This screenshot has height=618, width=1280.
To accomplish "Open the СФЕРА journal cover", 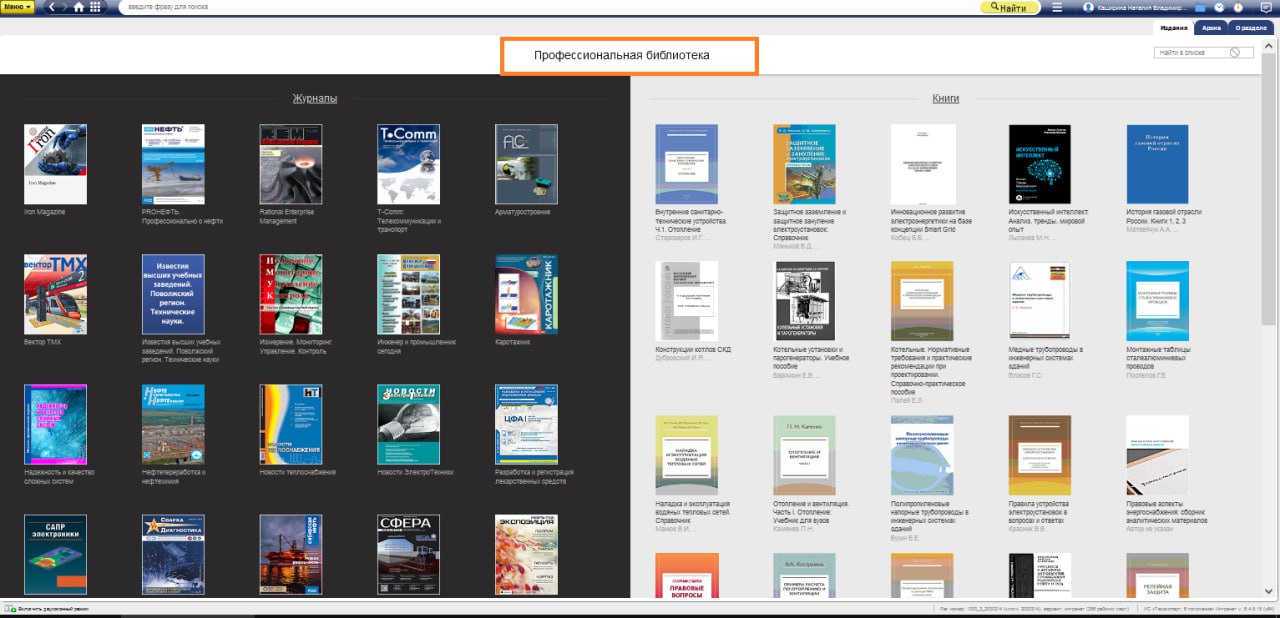I will click(409, 554).
